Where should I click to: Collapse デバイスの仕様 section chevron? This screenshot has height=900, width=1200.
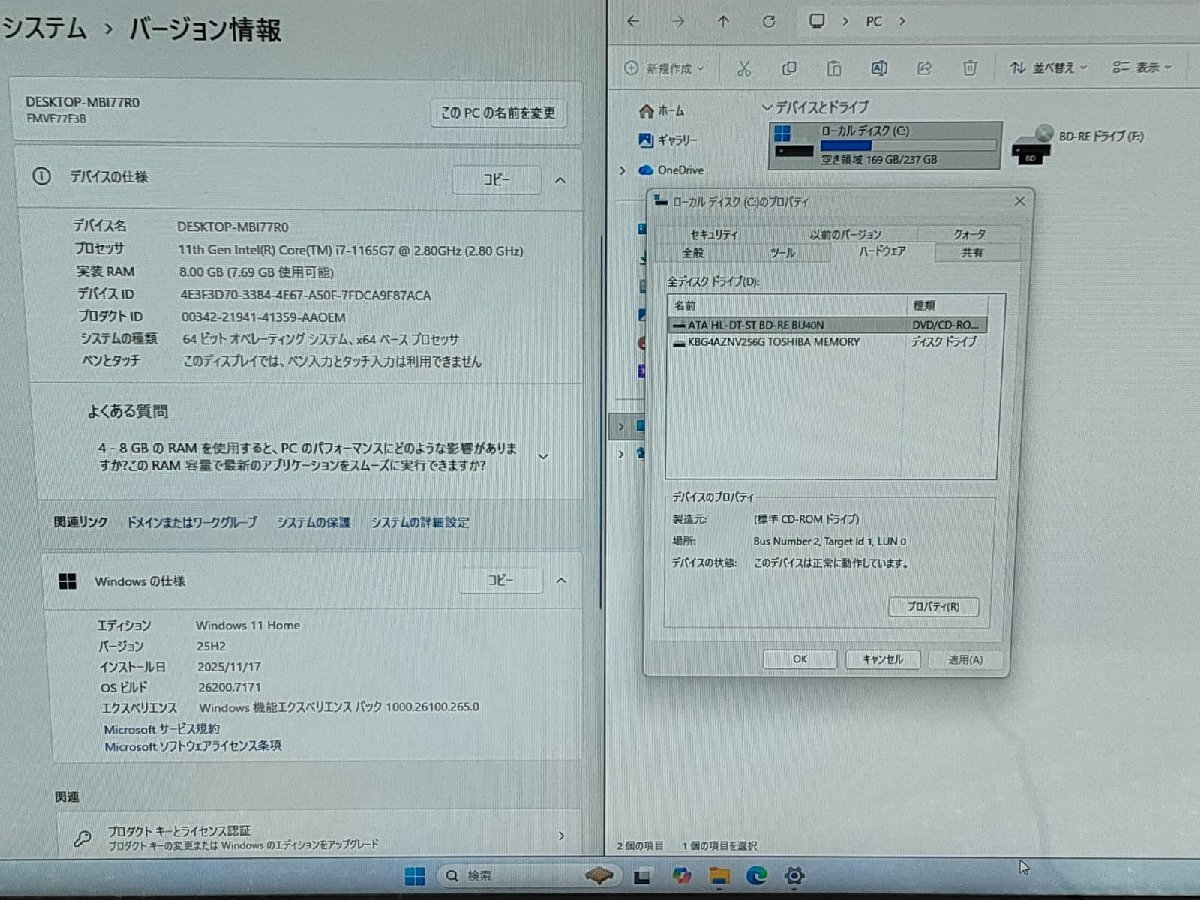(x=560, y=180)
